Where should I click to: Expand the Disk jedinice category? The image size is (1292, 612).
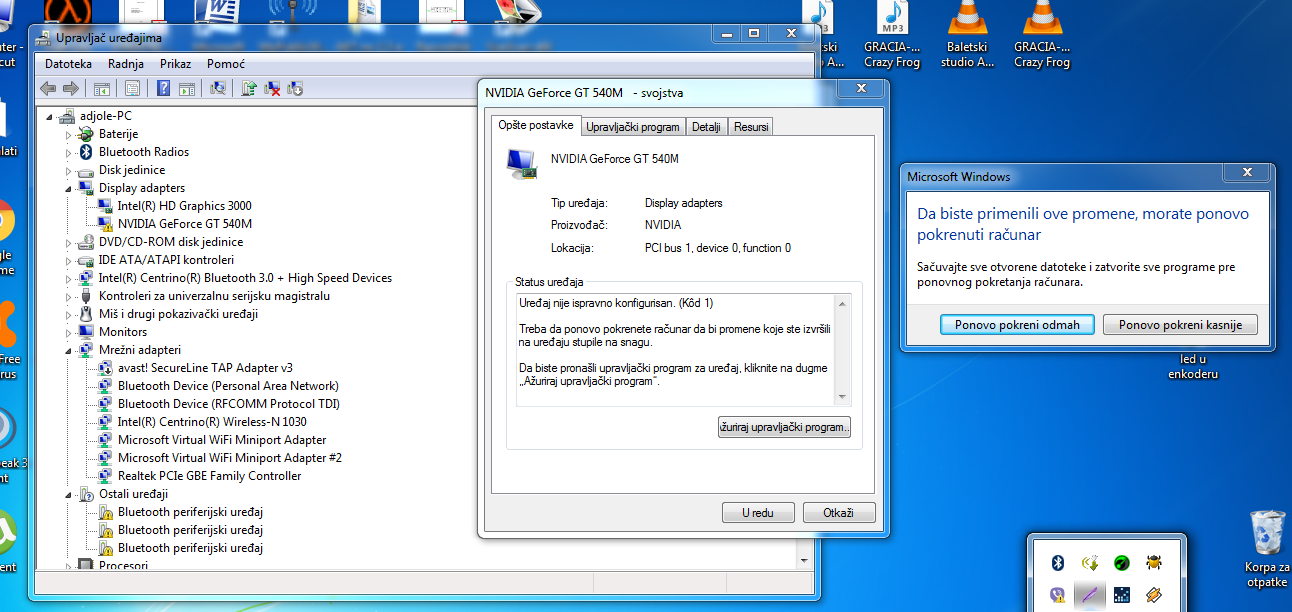coord(69,170)
